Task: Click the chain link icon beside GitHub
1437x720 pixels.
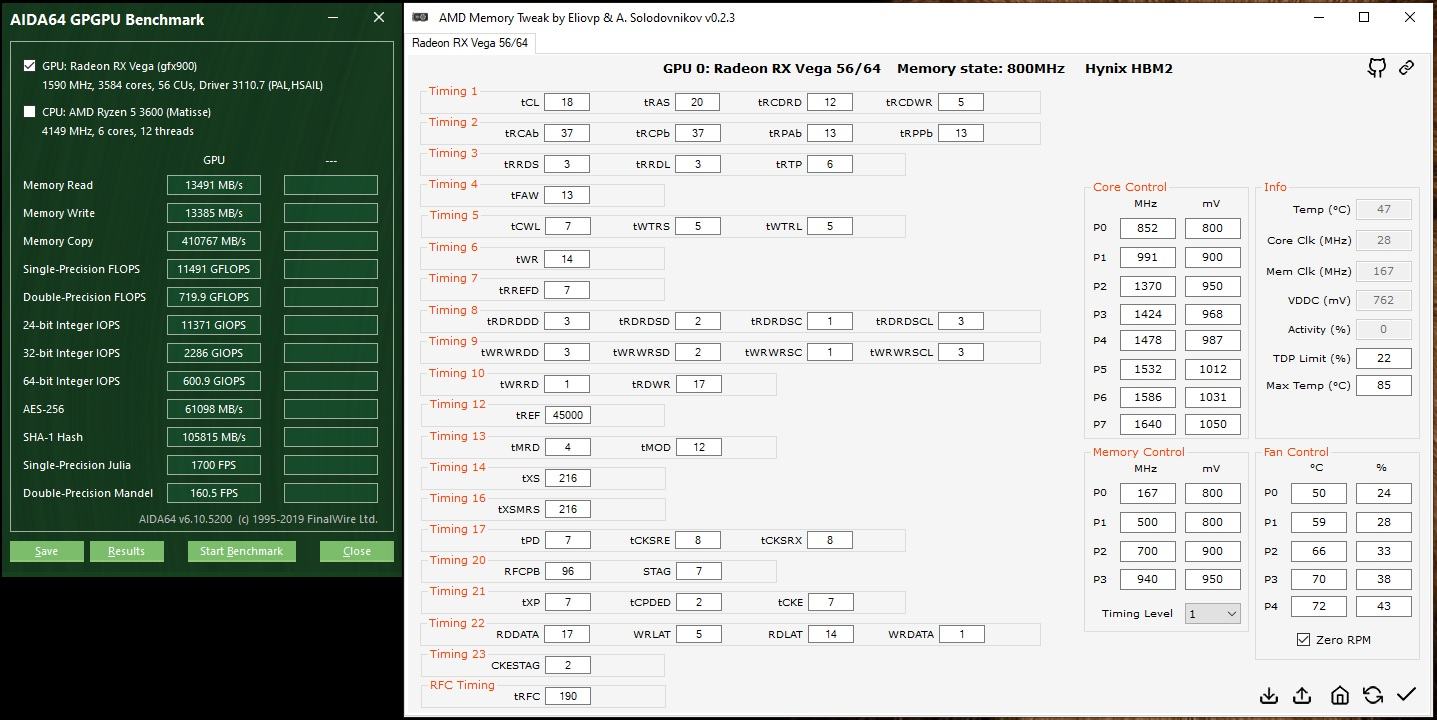Action: pyautogui.click(x=1406, y=68)
